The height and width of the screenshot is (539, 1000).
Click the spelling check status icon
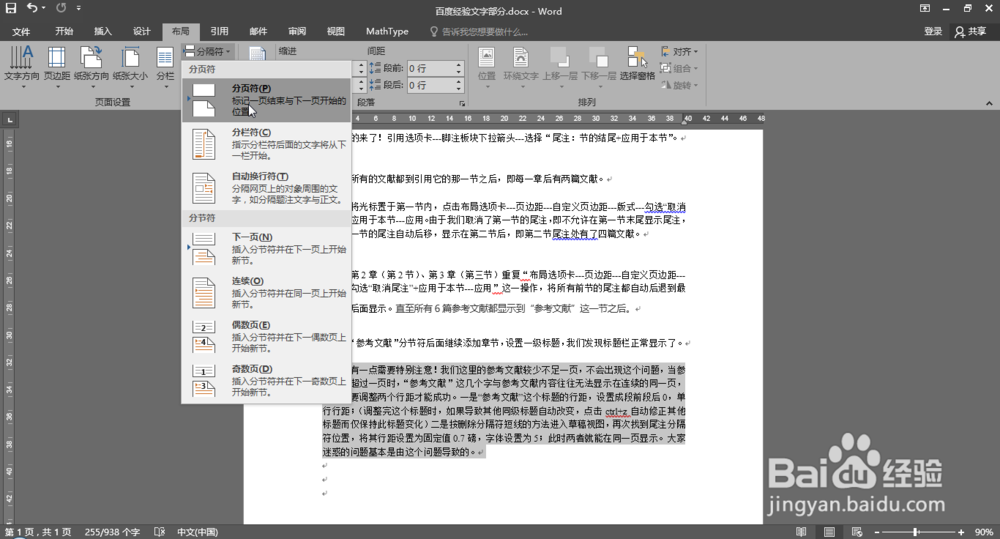coord(159,531)
